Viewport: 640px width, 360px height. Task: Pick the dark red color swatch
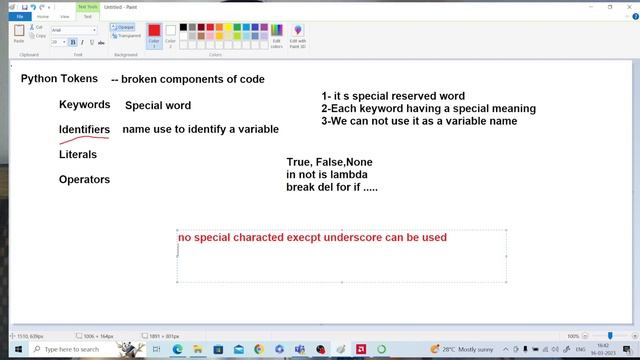[201, 27]
